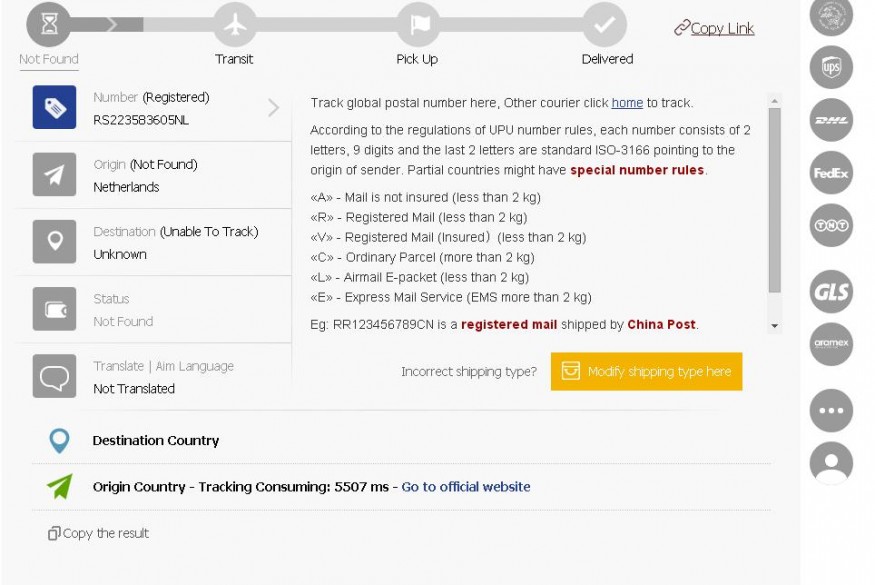
Task: Open the user account profile icon
Action: tap(831, 463)
